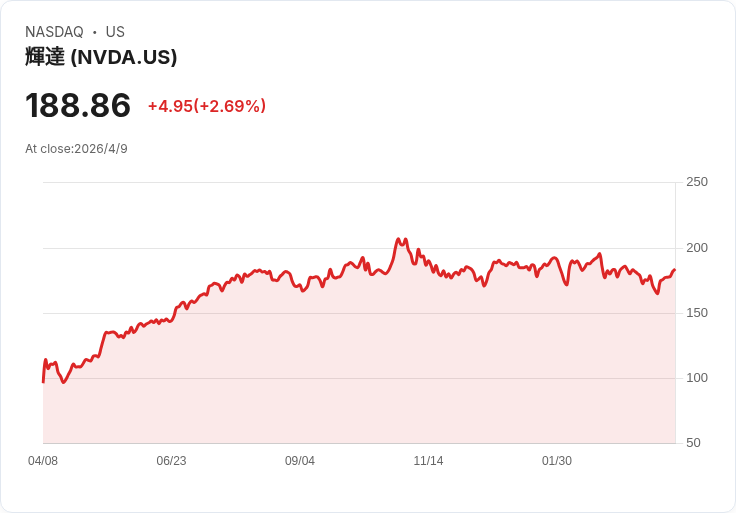Screen dimensions: 736x513
Task: Click the leftmost start of the price line
Action: pyautogui.click(x=43, y=382)
